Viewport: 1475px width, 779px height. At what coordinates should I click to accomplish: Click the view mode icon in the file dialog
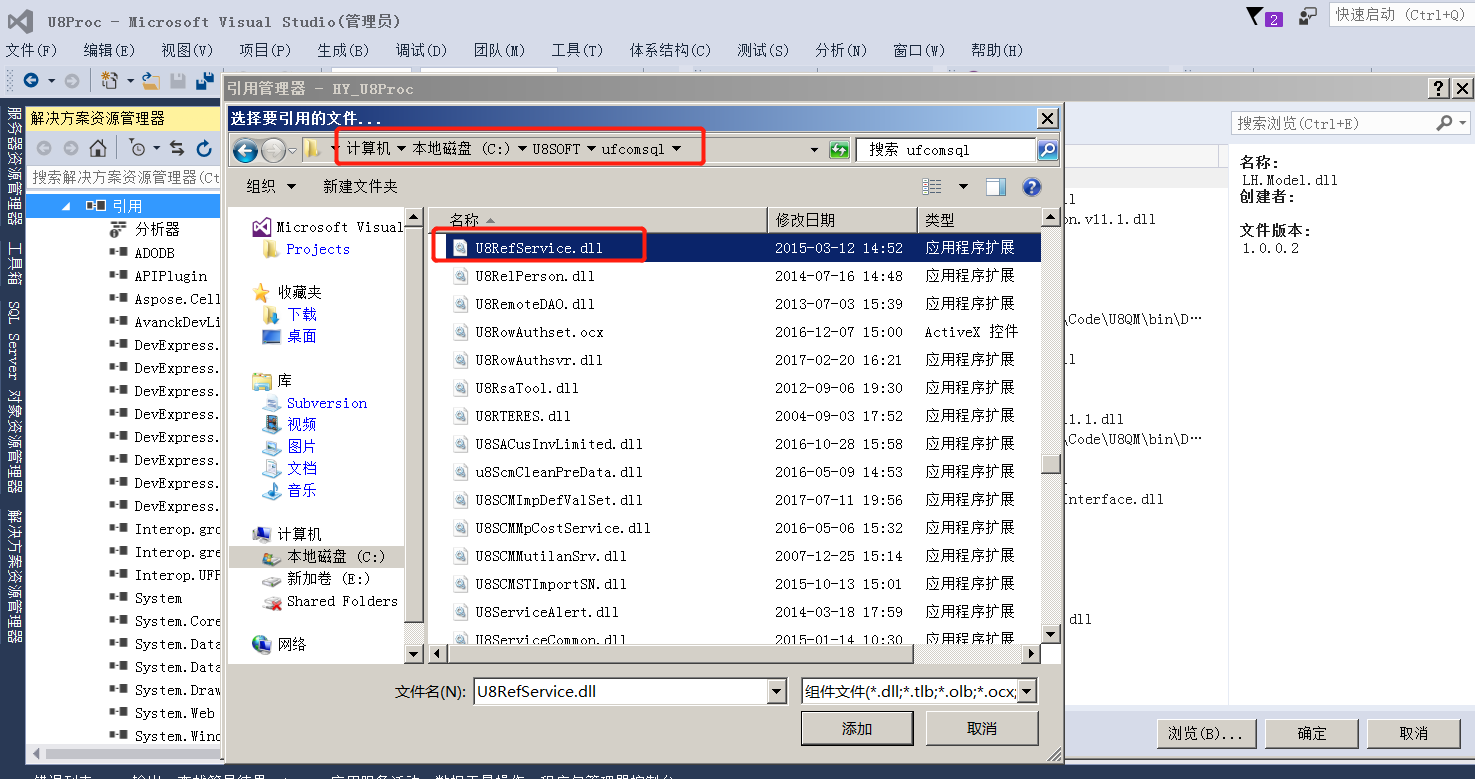[x=932, y=187]
